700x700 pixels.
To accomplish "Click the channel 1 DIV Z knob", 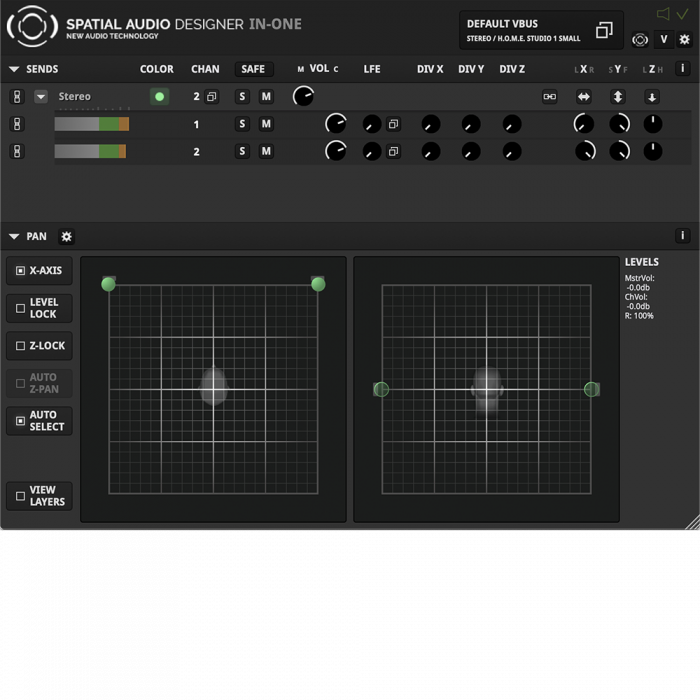I will click(512, 124).
